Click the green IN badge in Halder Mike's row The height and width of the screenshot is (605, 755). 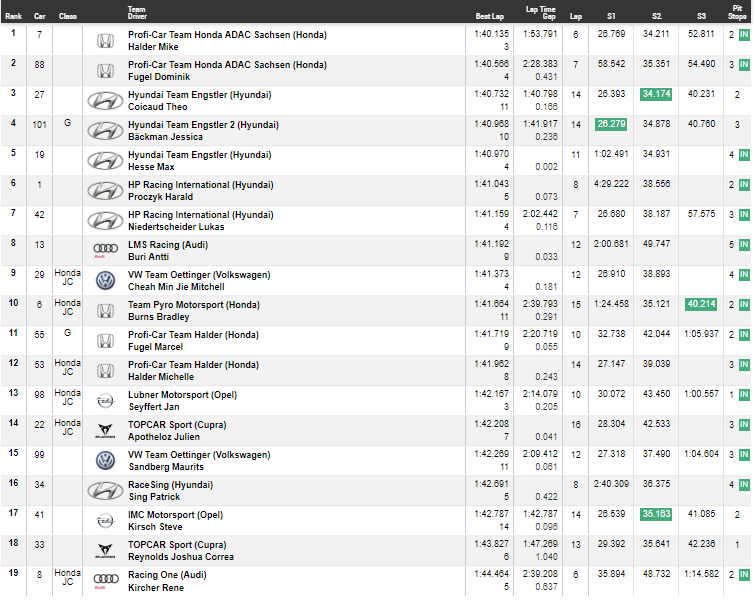point(744,35)
